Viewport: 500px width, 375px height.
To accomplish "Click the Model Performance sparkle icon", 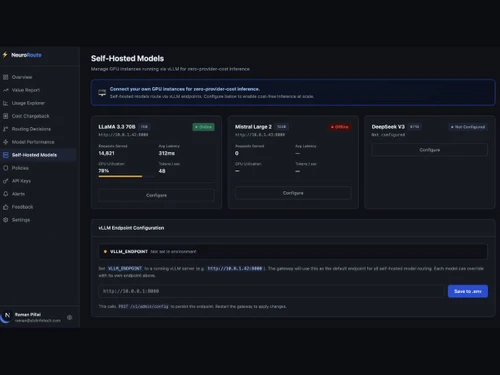I will (x=5, y=142).
